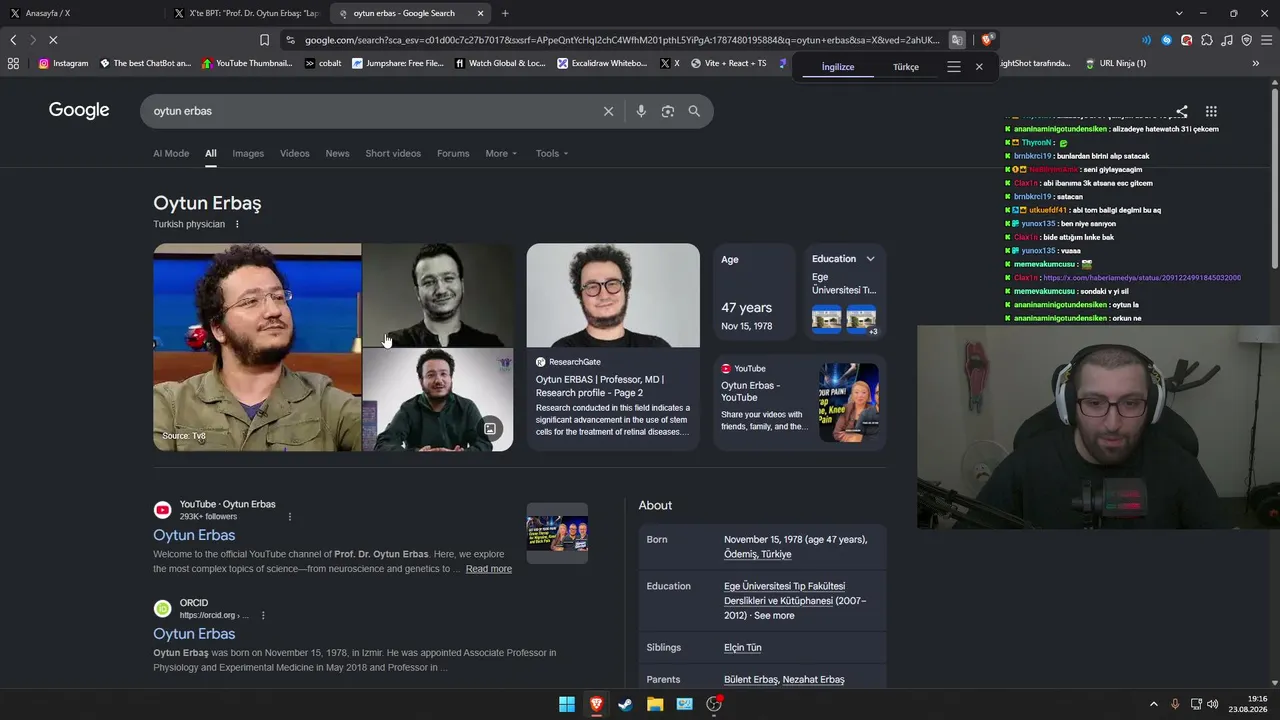The height and width of the screenshot is (720, 1280).
Task: Open the browser extensions puzzle icon
Action: click(1207, 40)
